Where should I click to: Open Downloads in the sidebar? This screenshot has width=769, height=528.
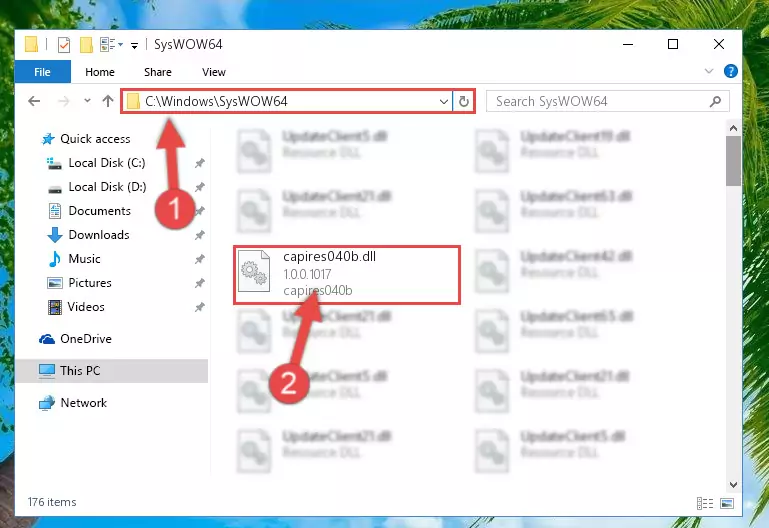coord(88,235)
